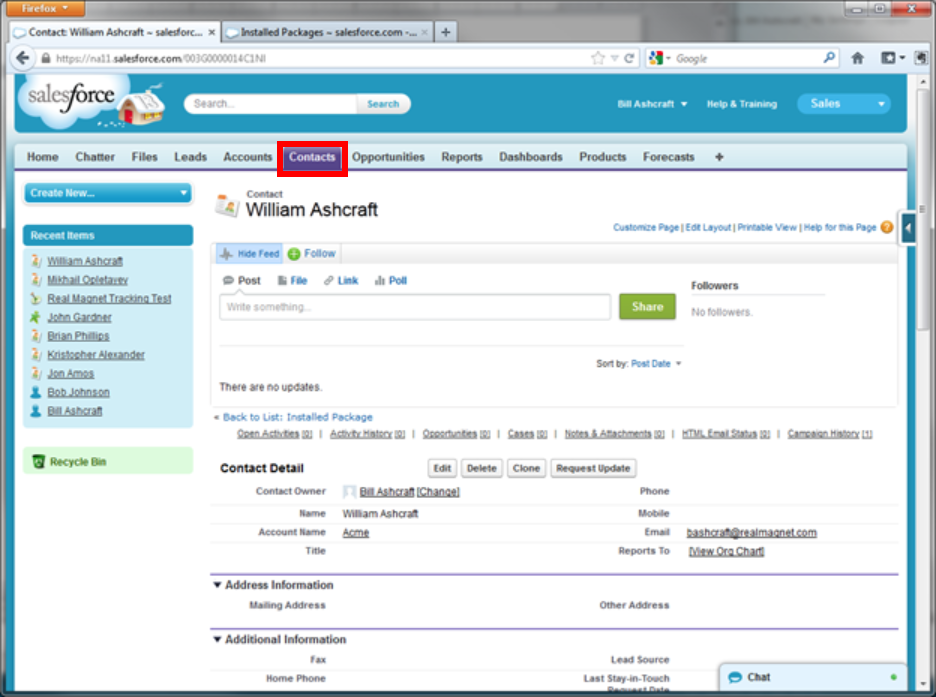The width and height of the screenshot is (936, 697).
Task: Click the magnifier icon in Google search box
Action: pos(829,58)
